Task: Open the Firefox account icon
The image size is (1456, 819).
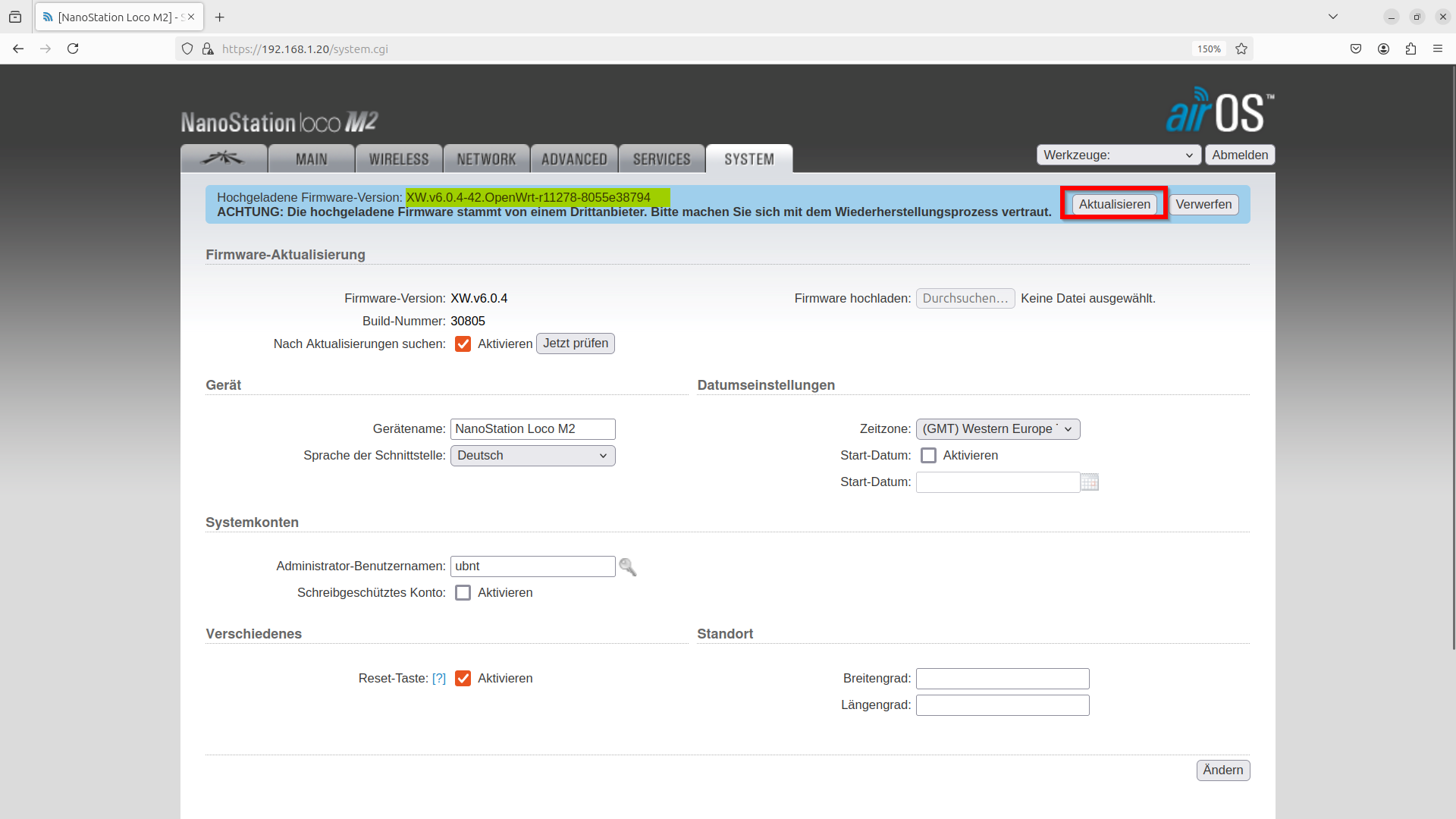Action: 1383,49
